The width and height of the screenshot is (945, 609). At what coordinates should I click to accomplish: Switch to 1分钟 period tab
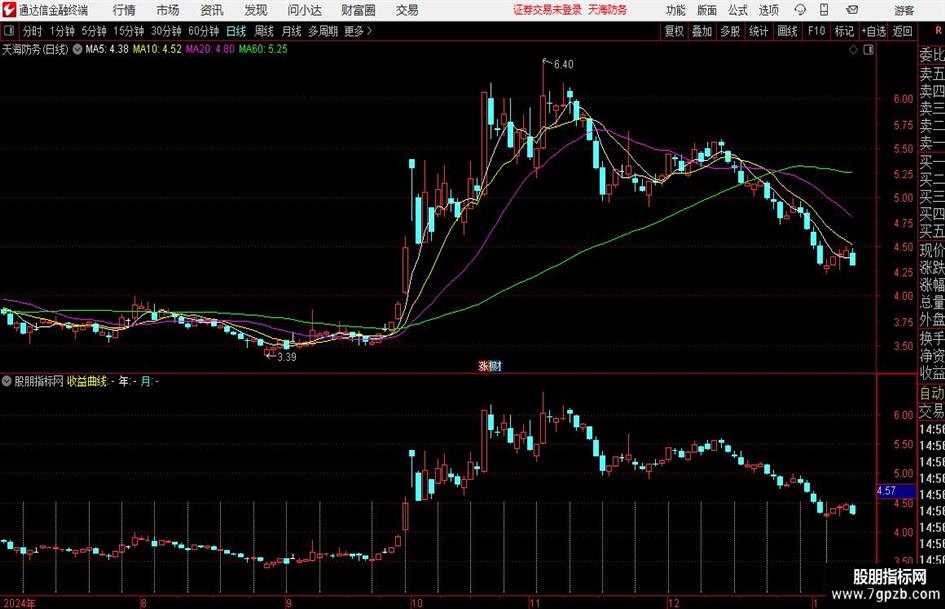62,31
